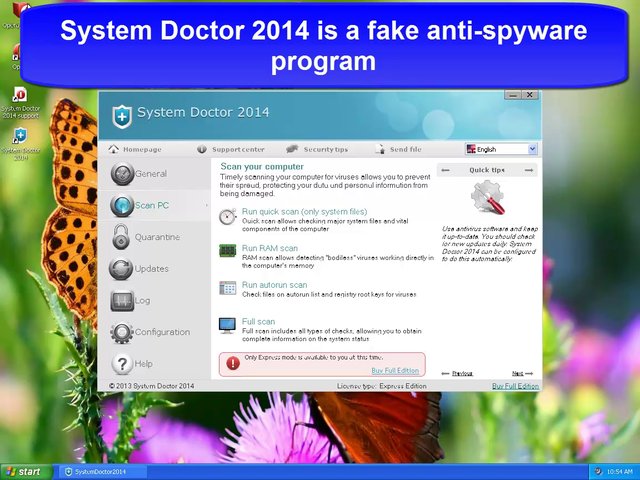The height and width of the screenshot is (480, 640).
Task: Click the Security tips icon
Action: 292,149
